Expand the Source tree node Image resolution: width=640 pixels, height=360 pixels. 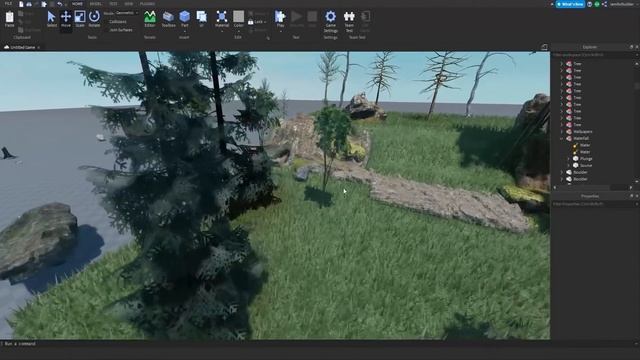point(569,165)
